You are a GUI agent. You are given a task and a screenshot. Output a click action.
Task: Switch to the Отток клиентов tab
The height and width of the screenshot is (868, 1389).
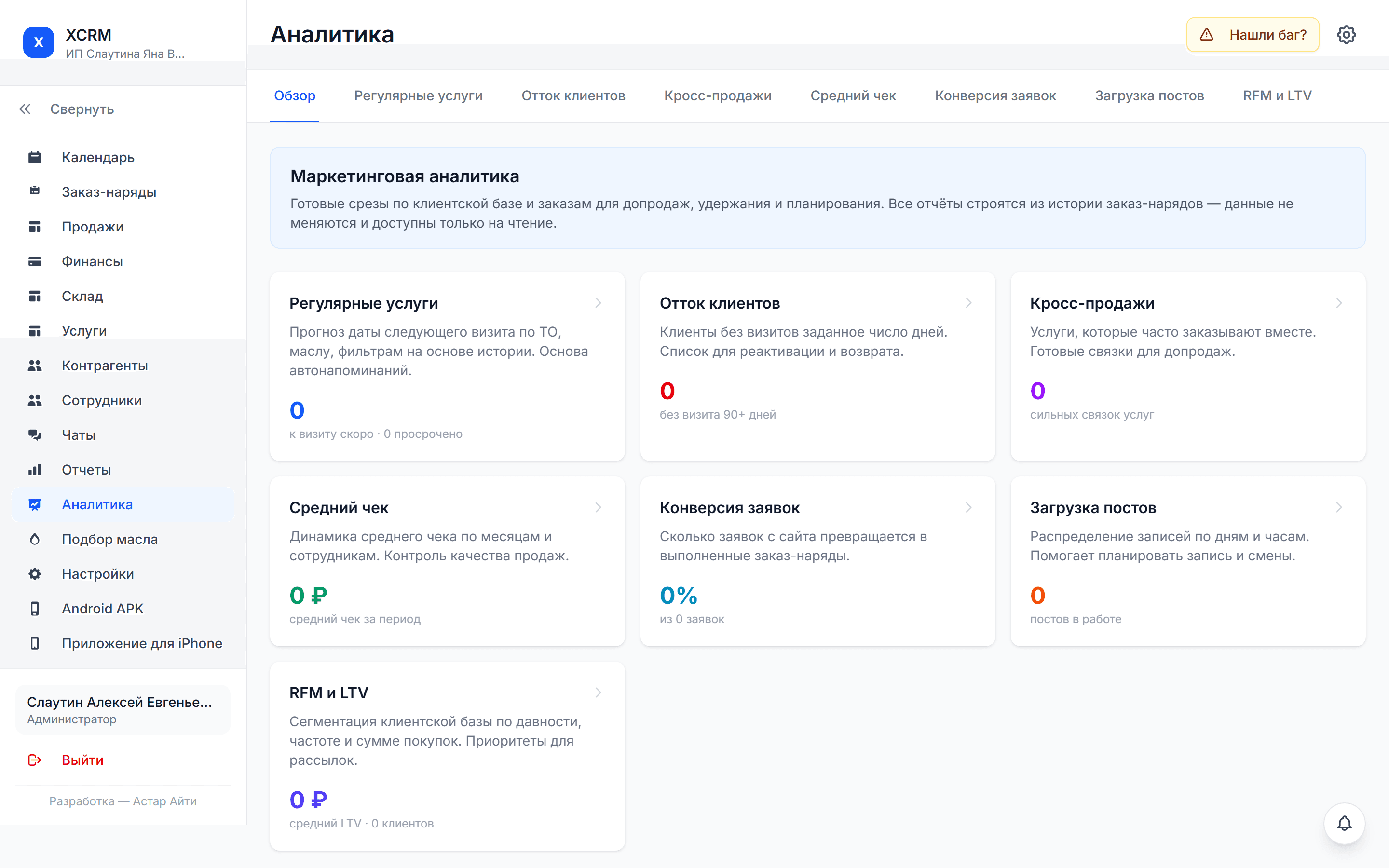click(573, 96)
